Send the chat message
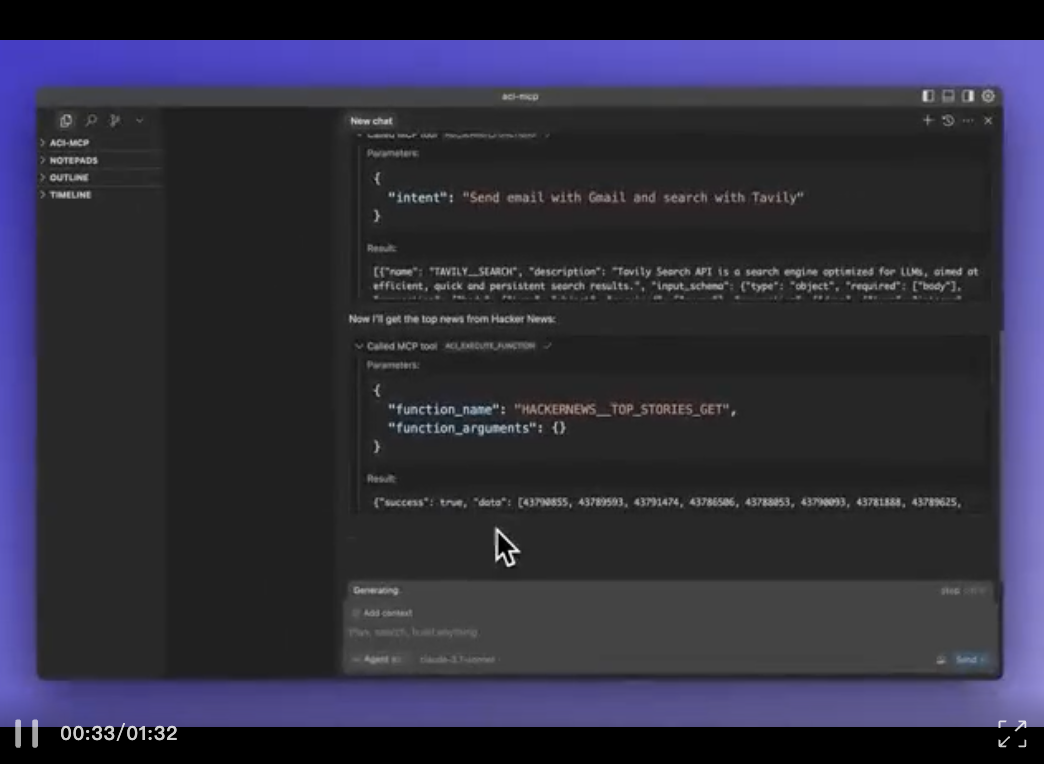Screen dimensions: 1044x764 tap(969, 659)
